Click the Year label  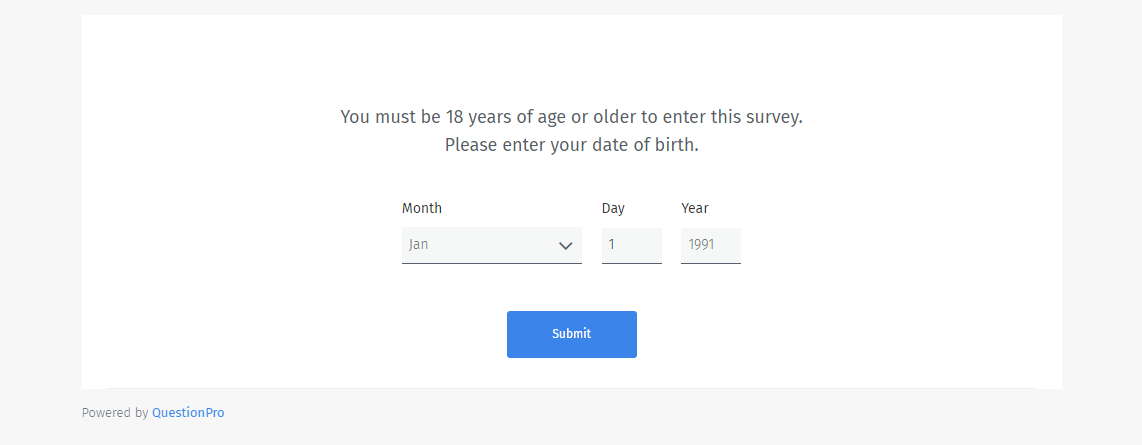[x=694, y=208]
